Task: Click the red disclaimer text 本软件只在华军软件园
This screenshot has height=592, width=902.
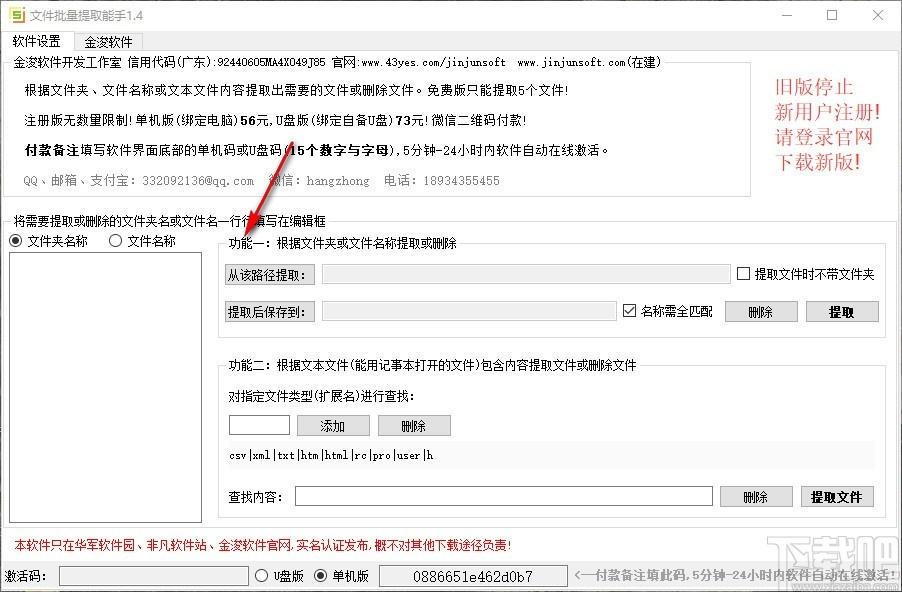Action: tap(262, 545)
